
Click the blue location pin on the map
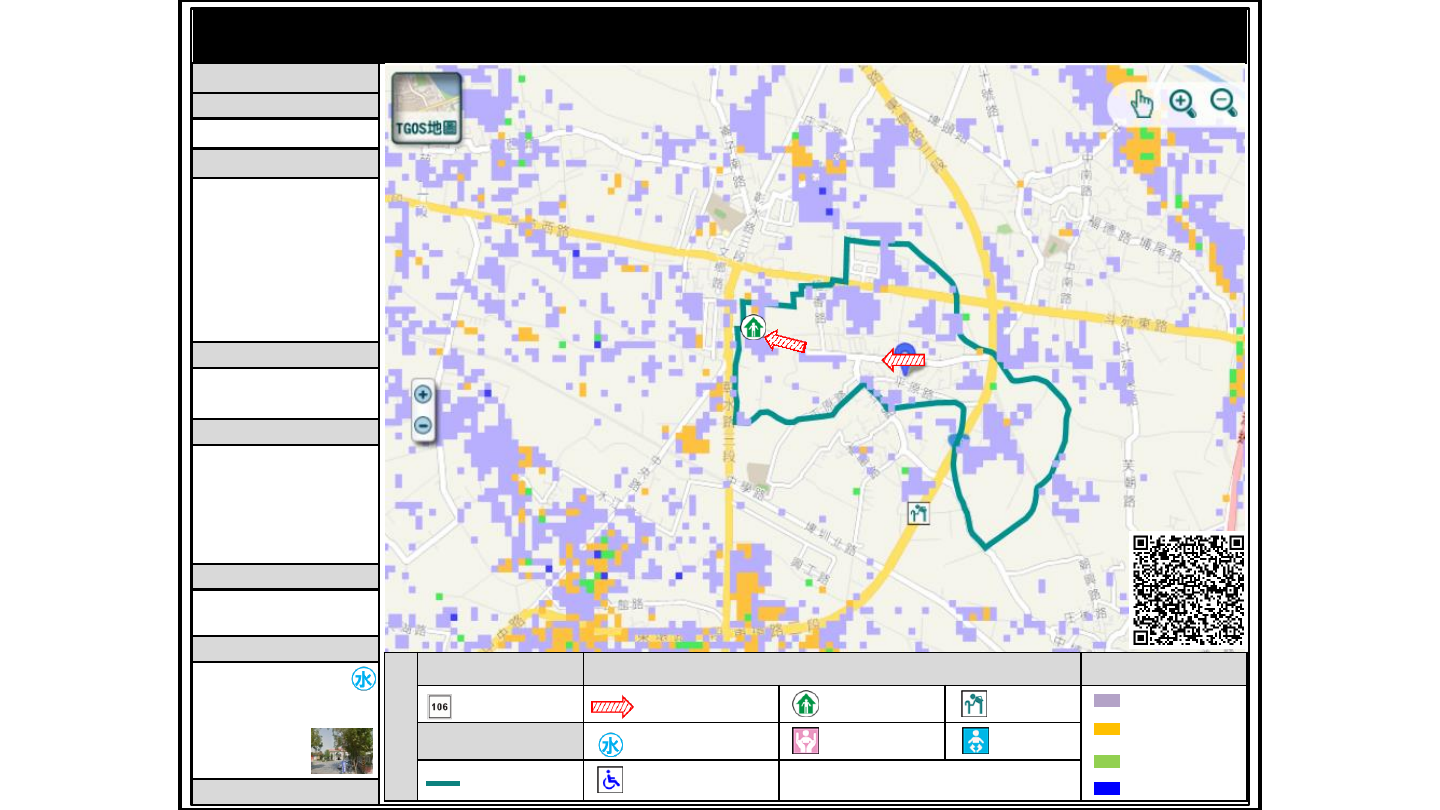pyautogui.click(x=906, y=358)
